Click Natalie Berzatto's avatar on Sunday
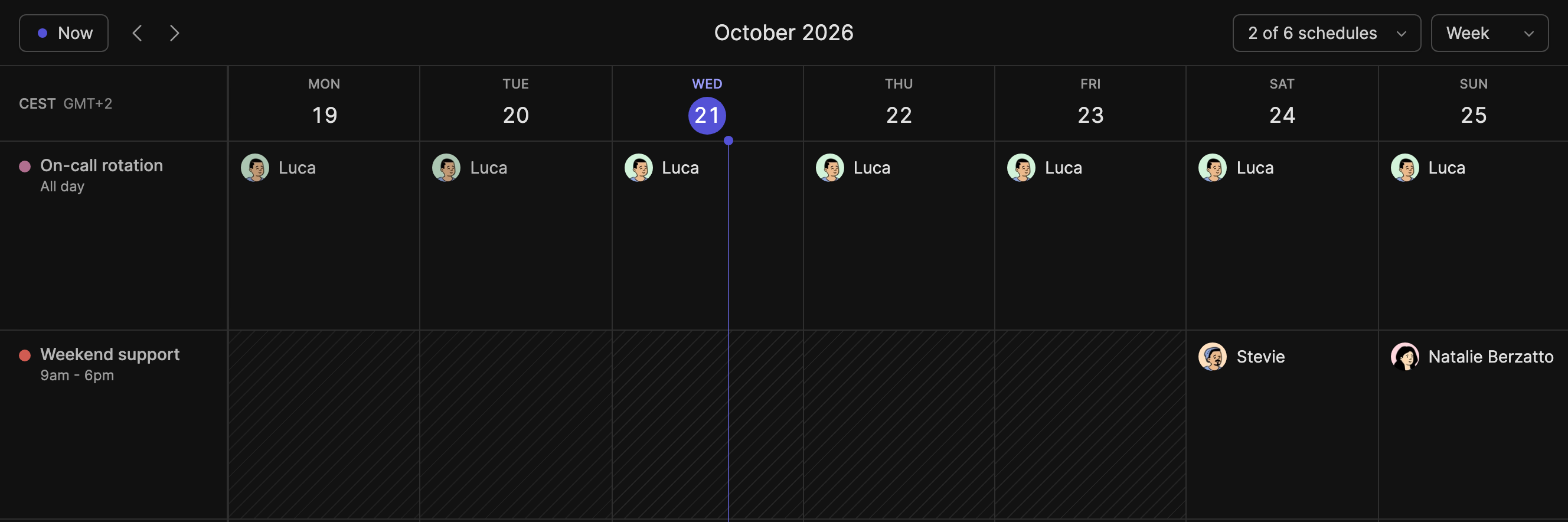 pyautogui.click(x=1405, y=356)
